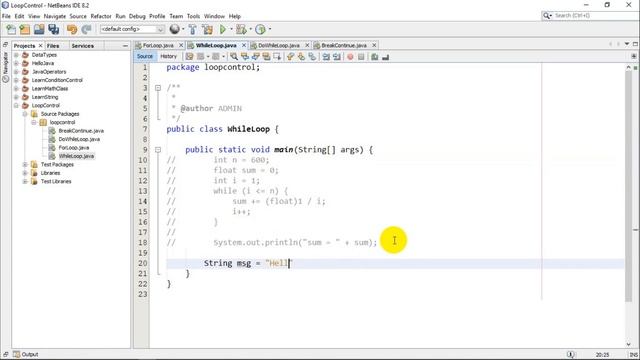640x360 pixels.
Task: Click the Stop Macro Recording icon
Action: click(x=361, y=57)
